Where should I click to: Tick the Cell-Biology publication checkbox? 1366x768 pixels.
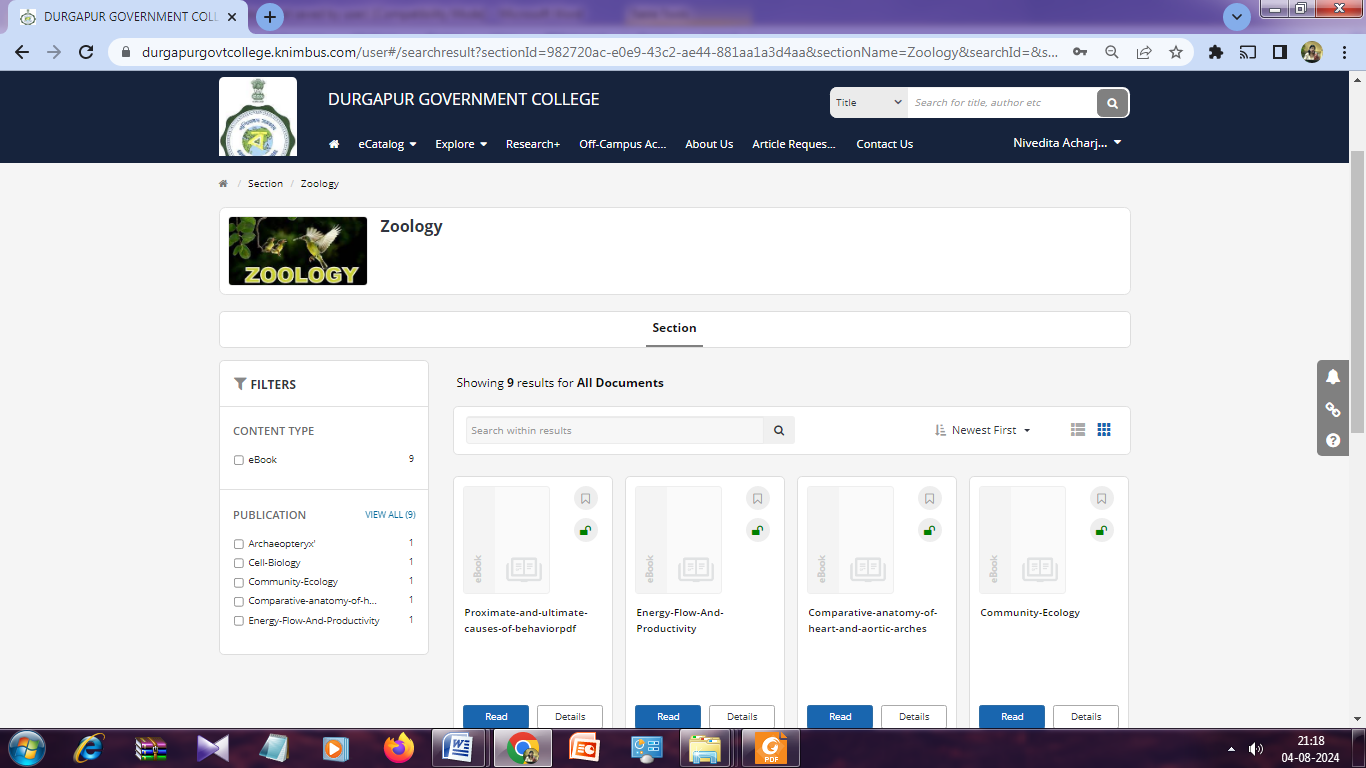pyautogui.click(x=239, y=563)
